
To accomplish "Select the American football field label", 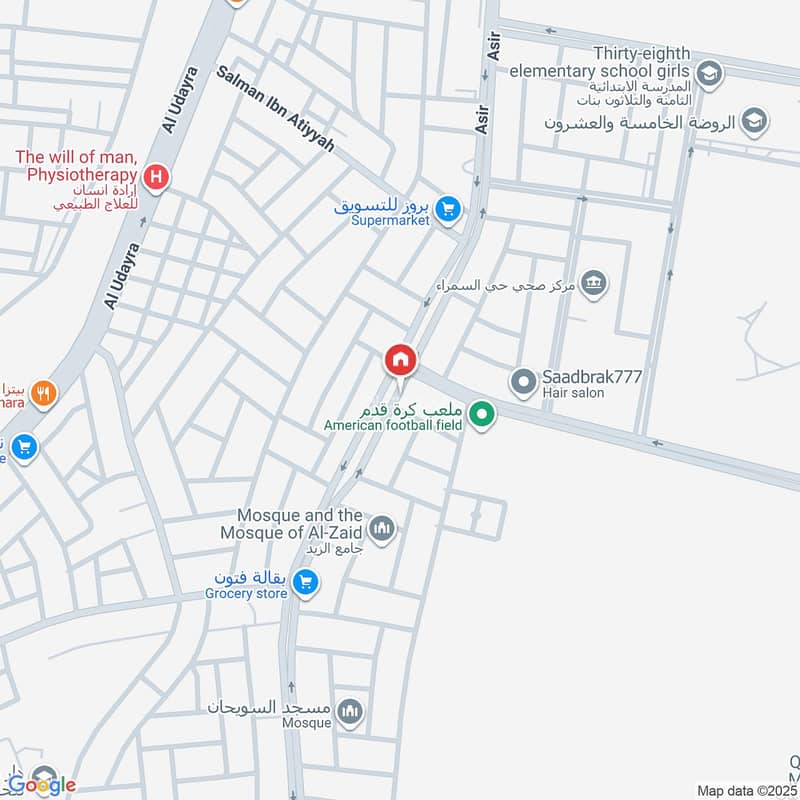I will [x=393, y=424].
